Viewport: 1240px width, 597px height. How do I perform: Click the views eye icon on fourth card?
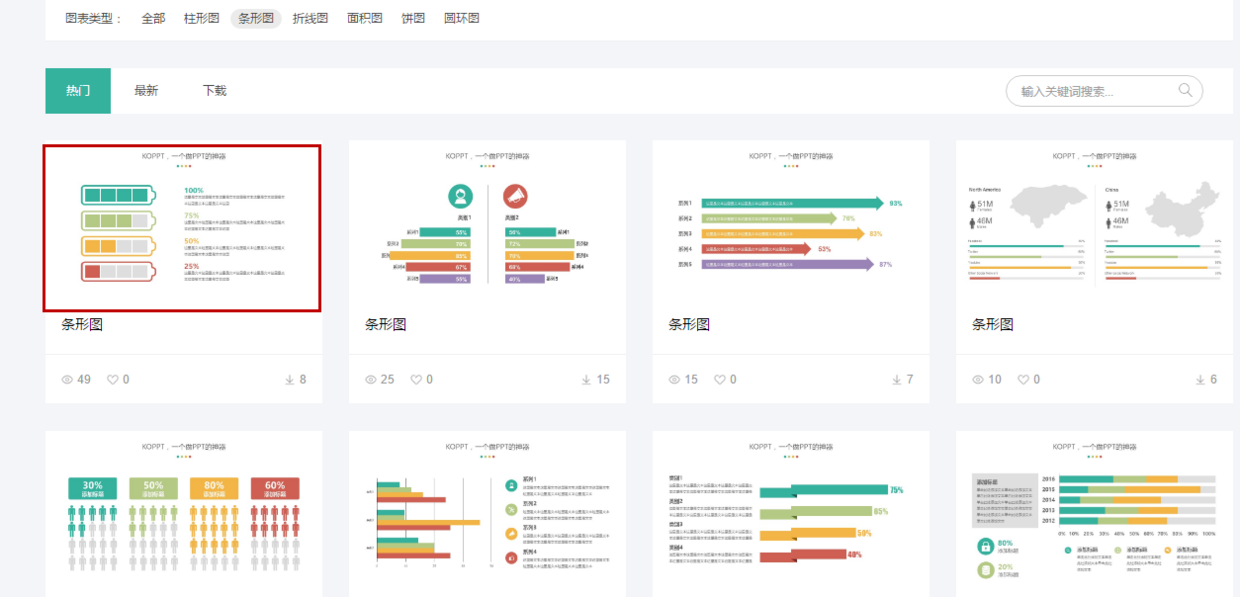pyautogui.click(x=979, y=380)
